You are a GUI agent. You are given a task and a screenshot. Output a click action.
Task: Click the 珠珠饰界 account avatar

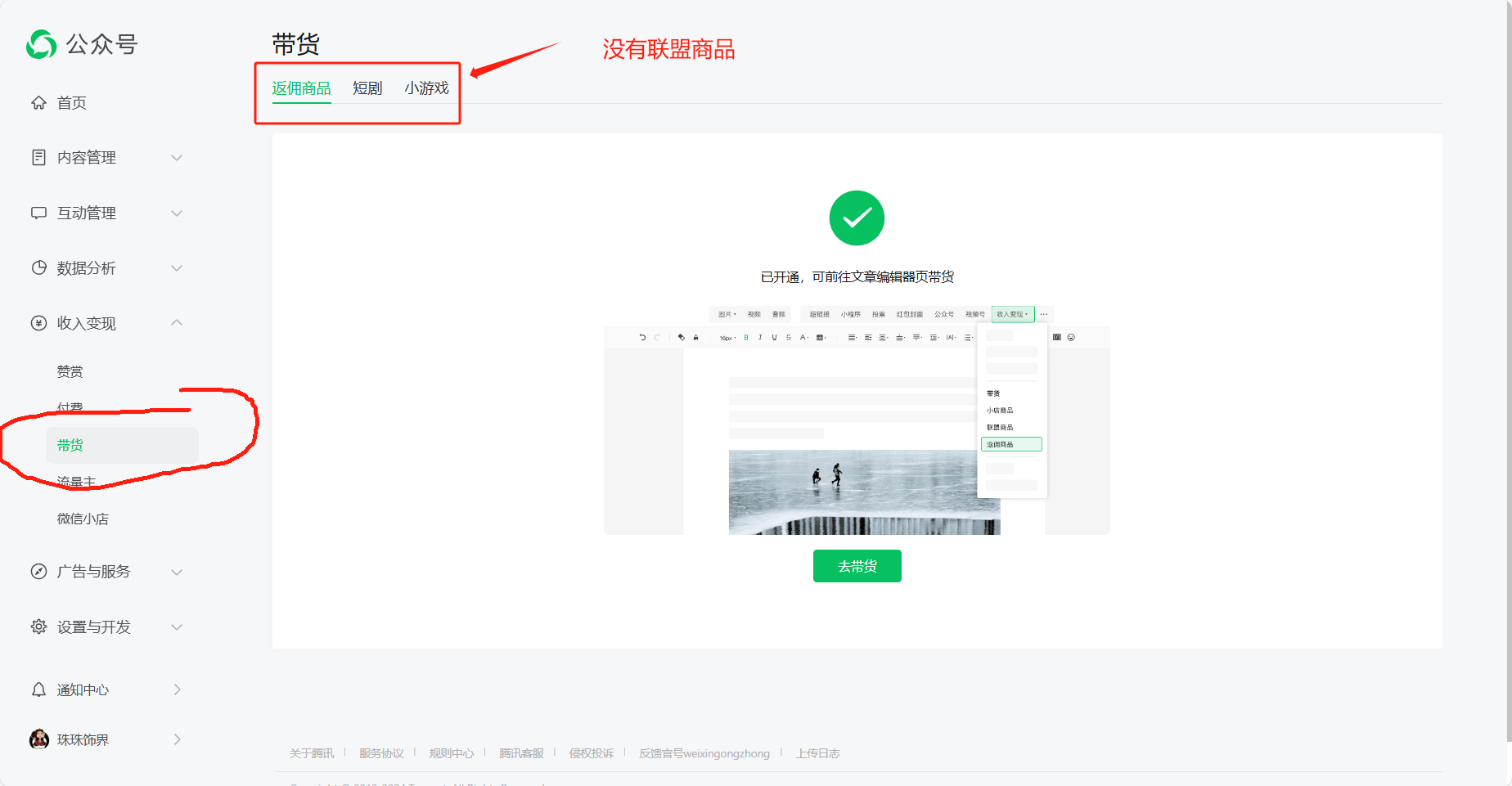coord(39,739)
